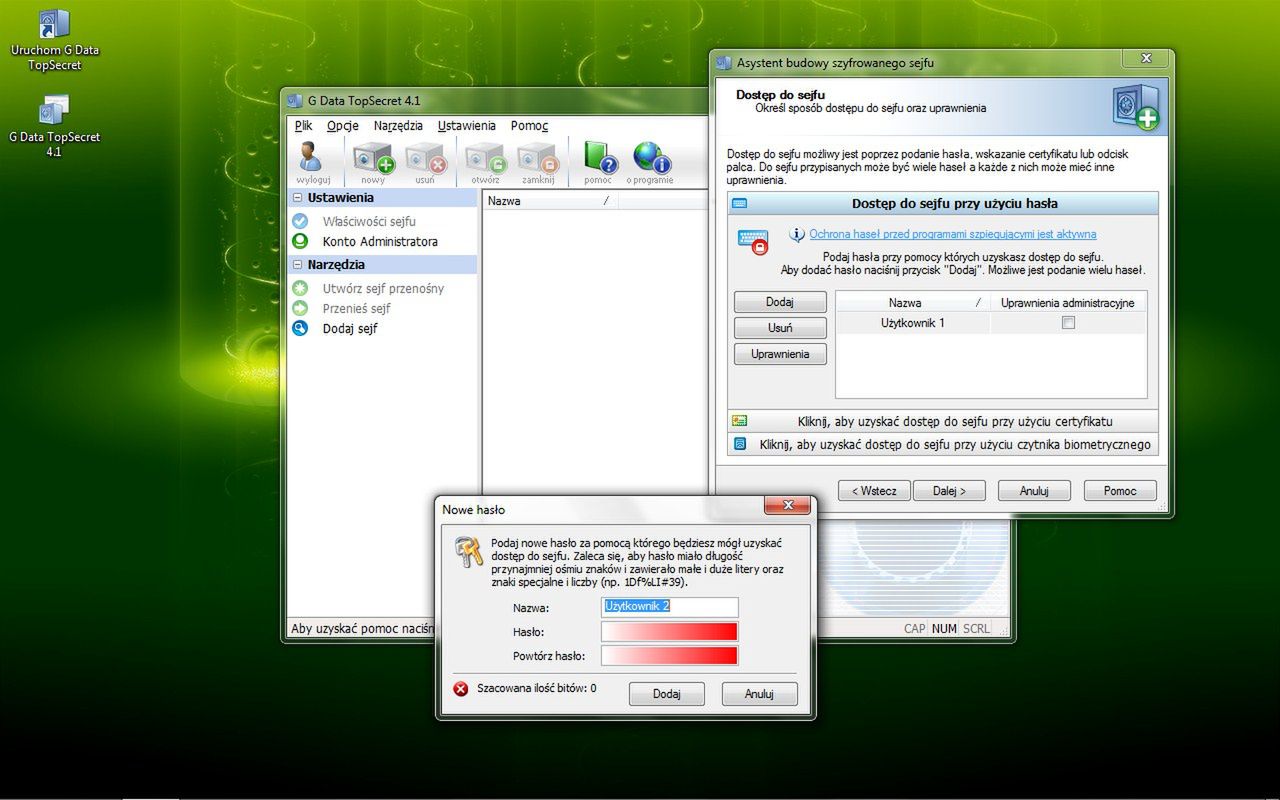Click Anuluj in the Nowe hasło dialog
This screenshot has width=1280, height=800.
point(760,694)
